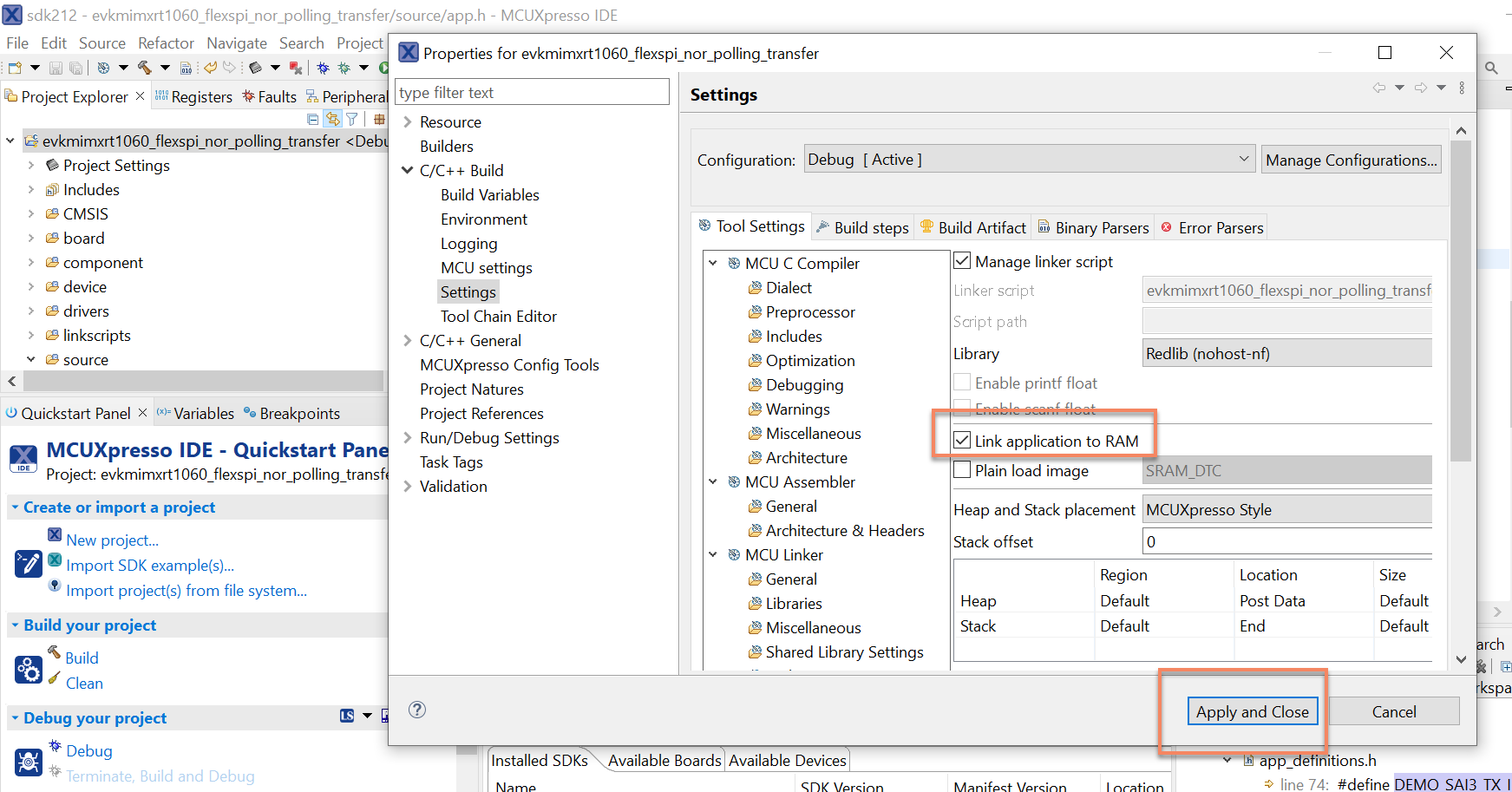Toggle Link with Editor icon in Project Explorer

333,119
